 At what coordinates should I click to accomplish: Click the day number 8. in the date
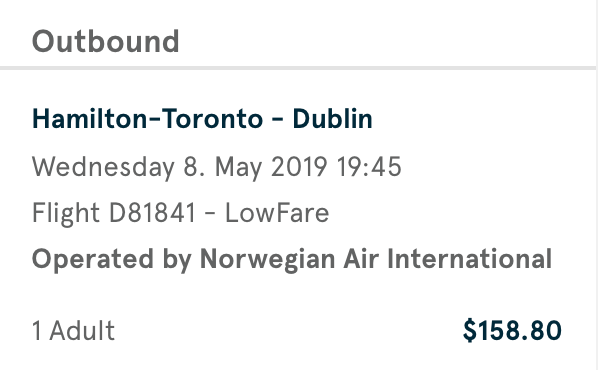[194, 167]
